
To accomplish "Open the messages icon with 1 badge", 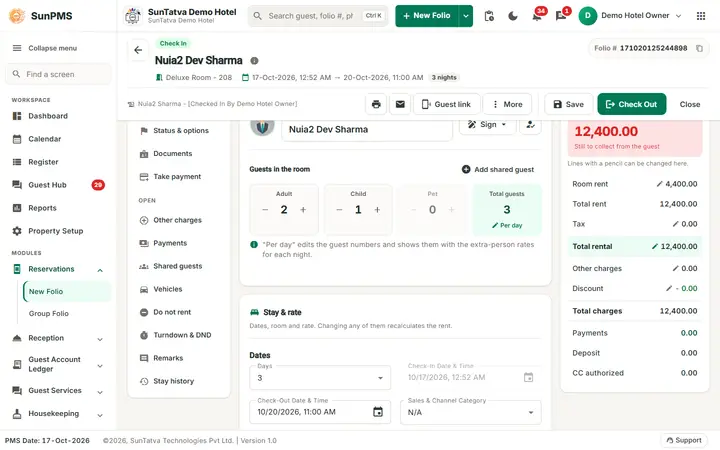I will click(561, 16).
